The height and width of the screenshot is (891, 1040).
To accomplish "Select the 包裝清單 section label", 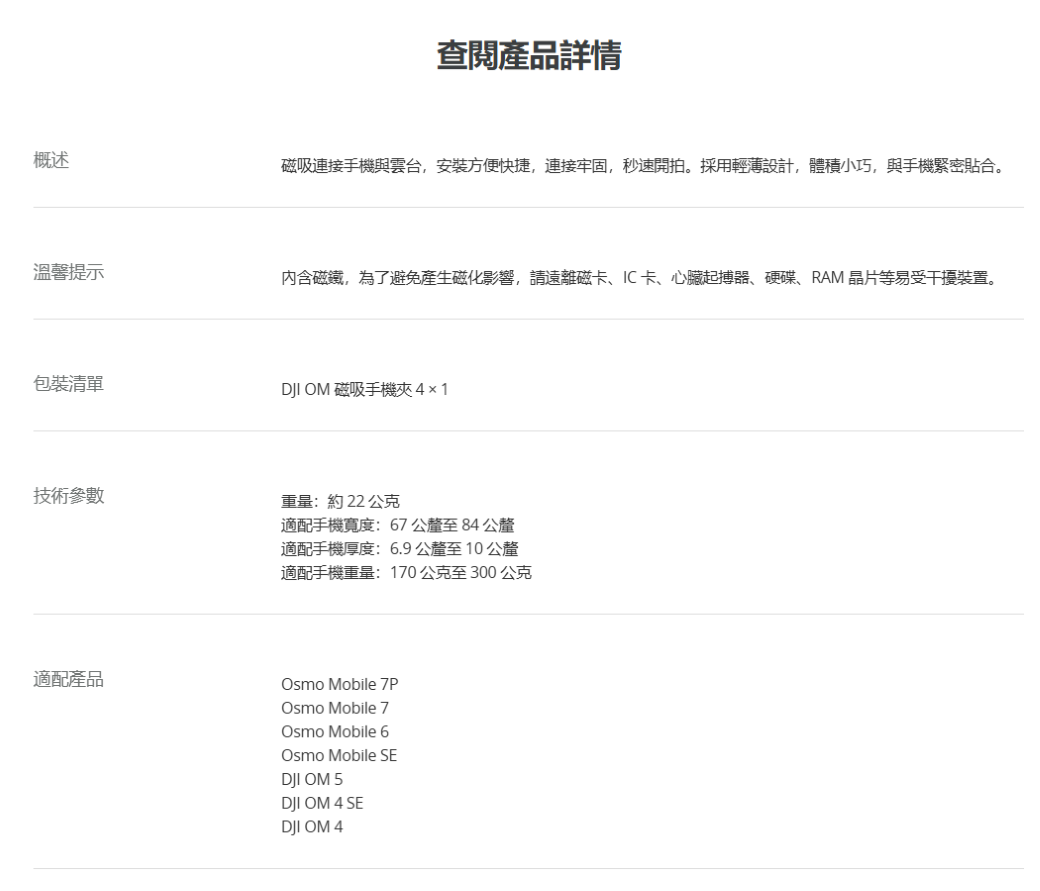I will coord(68,383).
